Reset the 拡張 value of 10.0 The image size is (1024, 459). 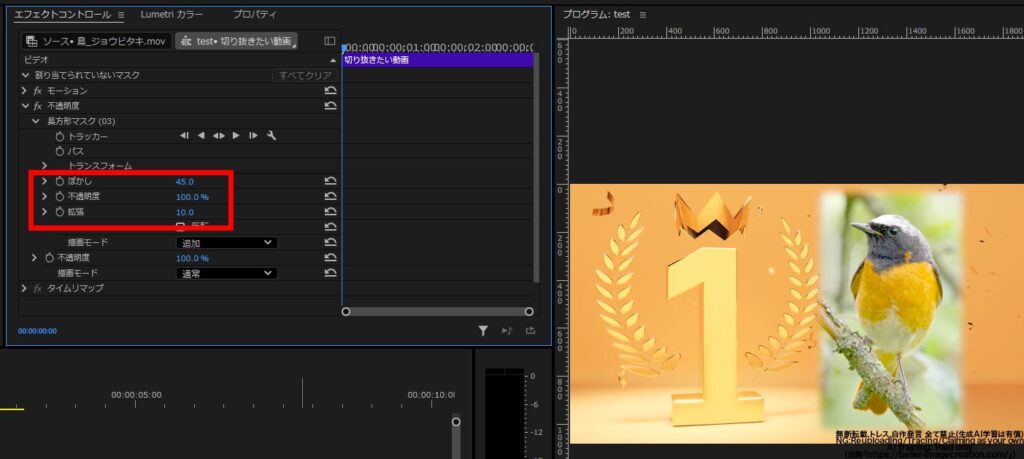tap(330, 212)
